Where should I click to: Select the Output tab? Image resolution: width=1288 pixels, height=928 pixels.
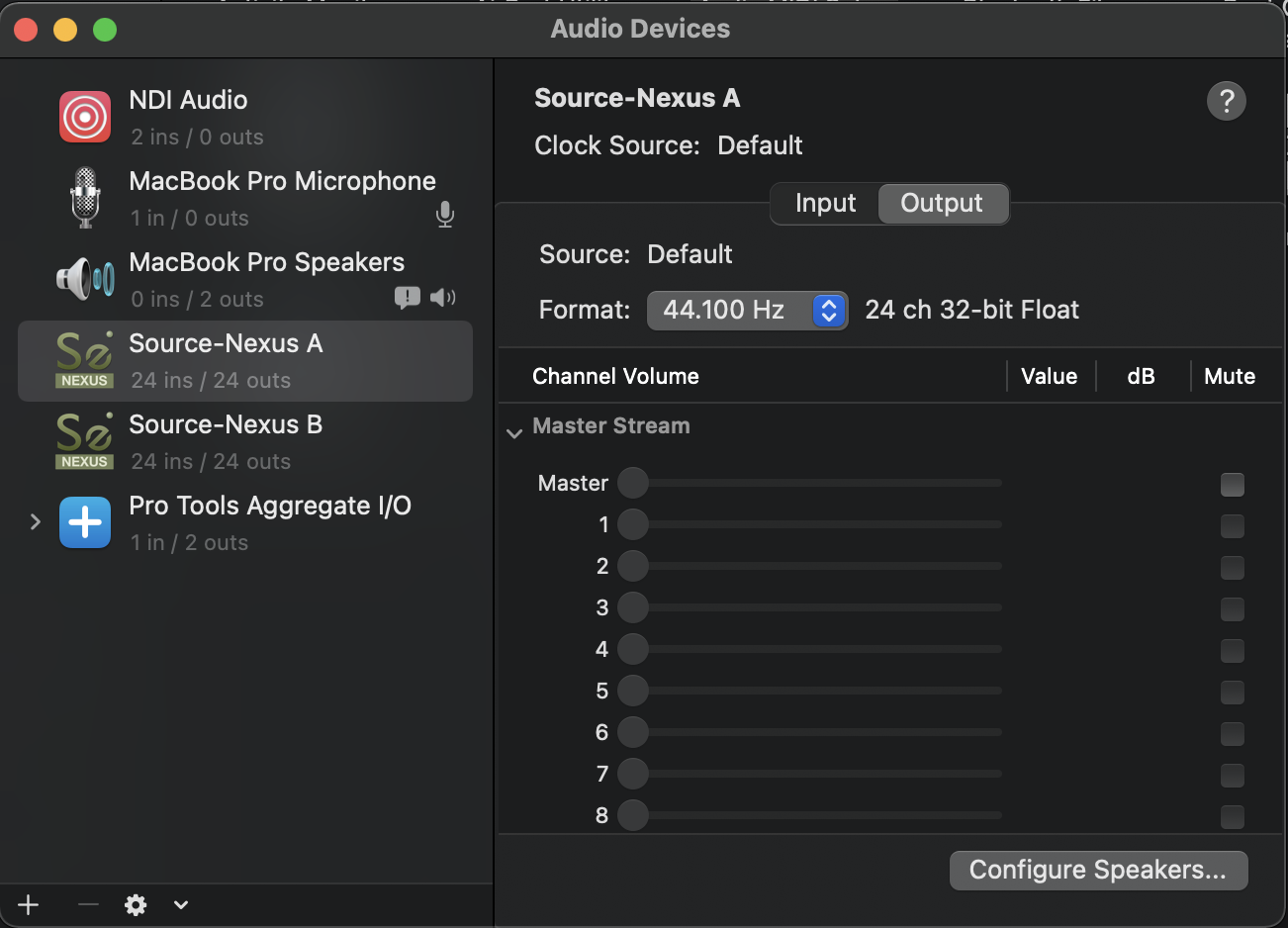[942, 204]
